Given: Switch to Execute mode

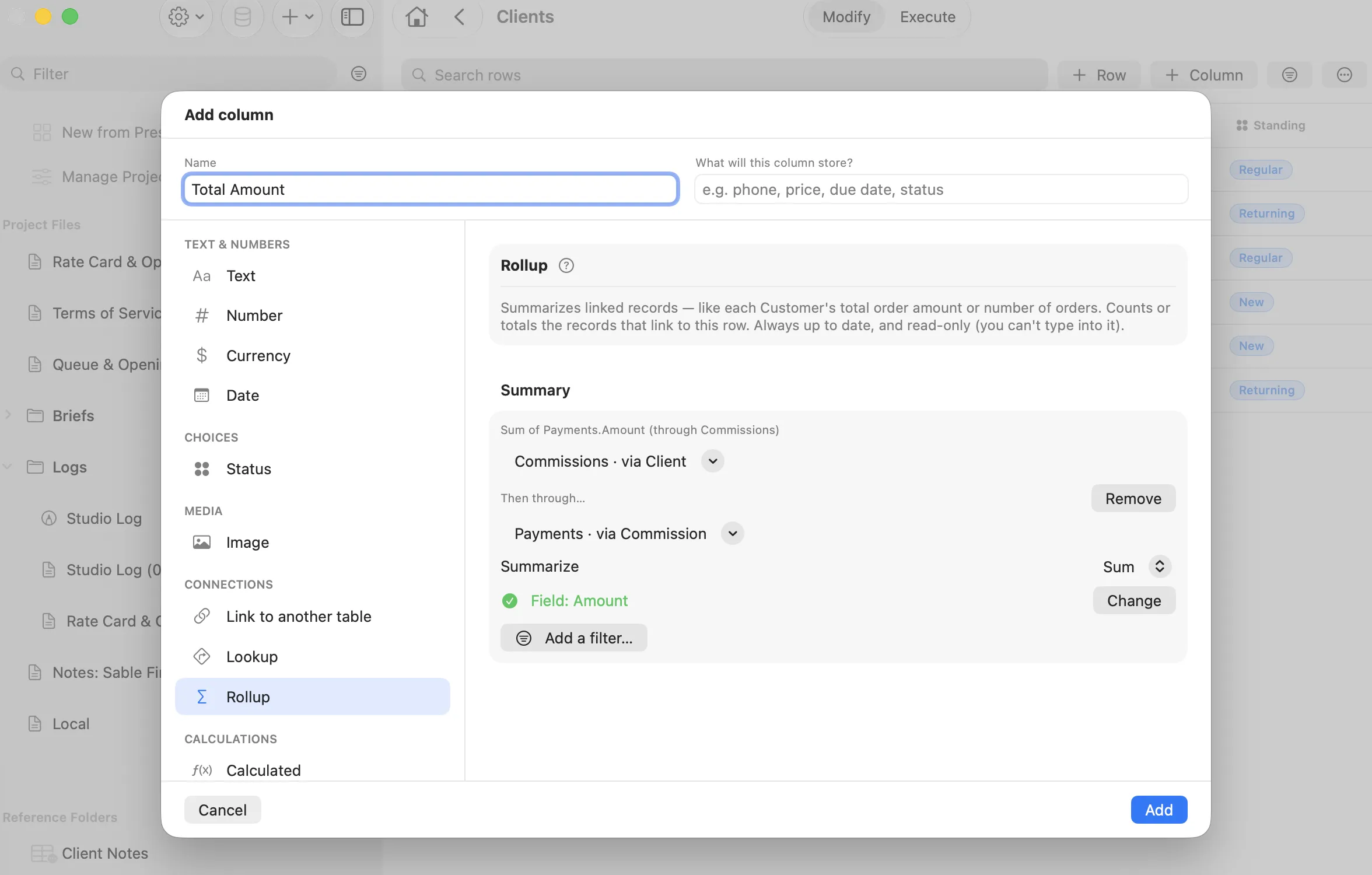Looking at the screenshot, I should [928, 17].
